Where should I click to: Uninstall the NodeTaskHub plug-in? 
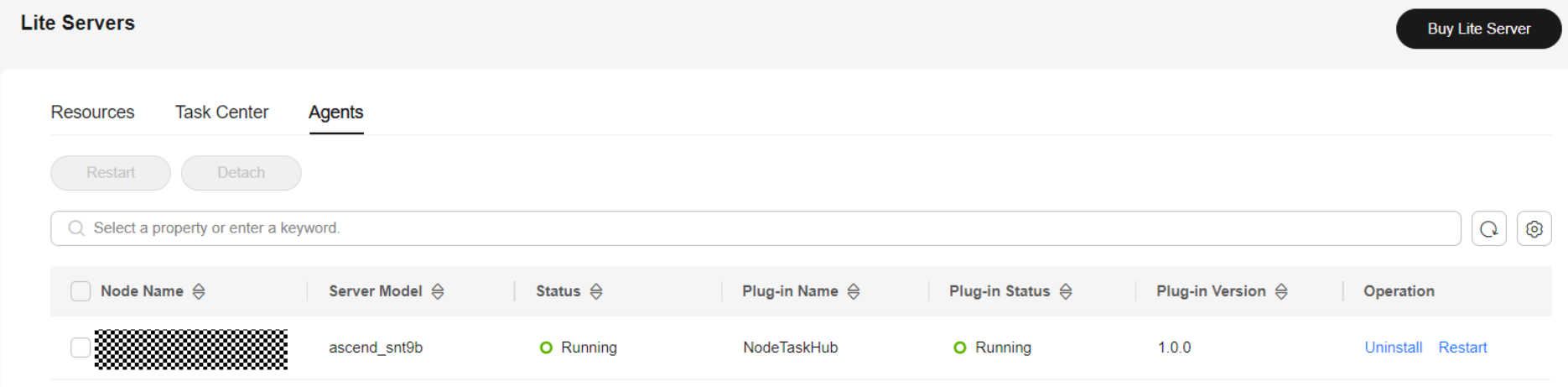[x=1394, y=348]
